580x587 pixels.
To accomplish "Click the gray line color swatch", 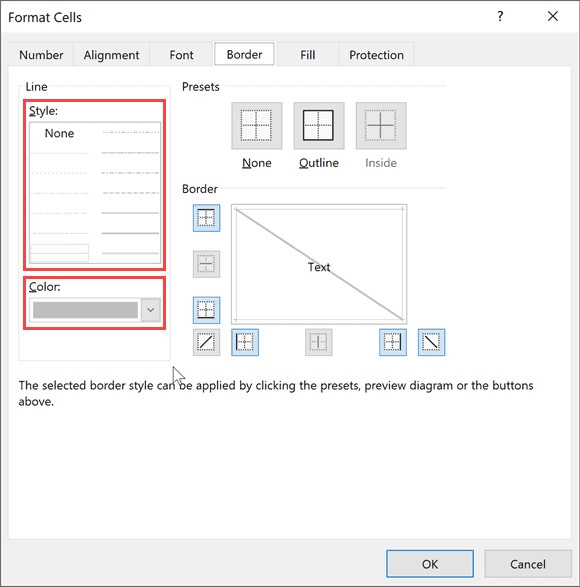I will point(85,310).
